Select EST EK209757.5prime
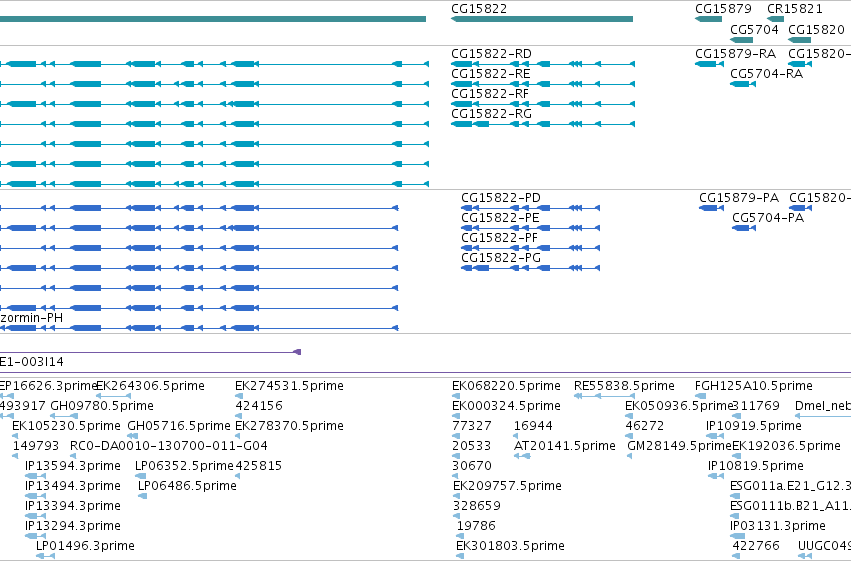Image resolution: width=851 pixels, height=561 pixels. click(x=507, y=486)
